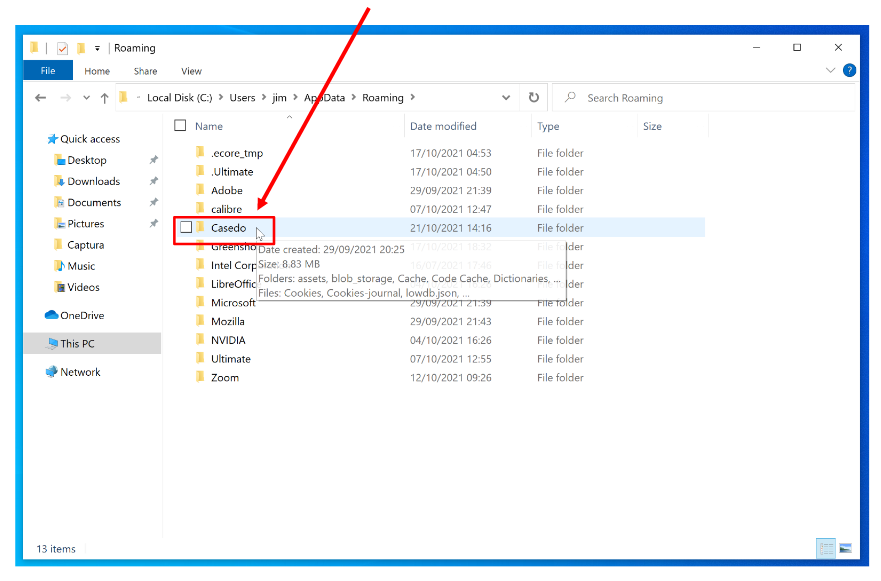This screenshot has height=581, width=881.
Task: Click the 21/10/2021 14:16 date cell
Action: click(x=451, y=228)
